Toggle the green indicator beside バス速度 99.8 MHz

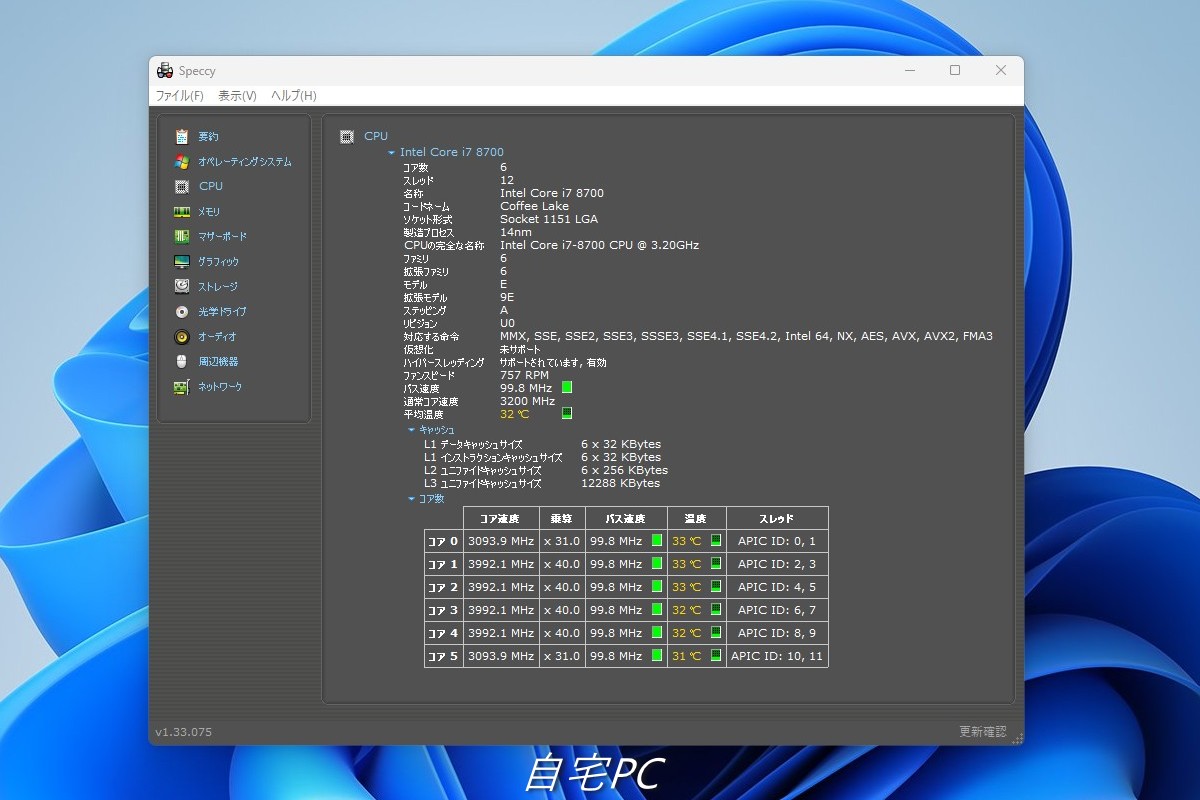pyautogui.click(x=567, y=388)
